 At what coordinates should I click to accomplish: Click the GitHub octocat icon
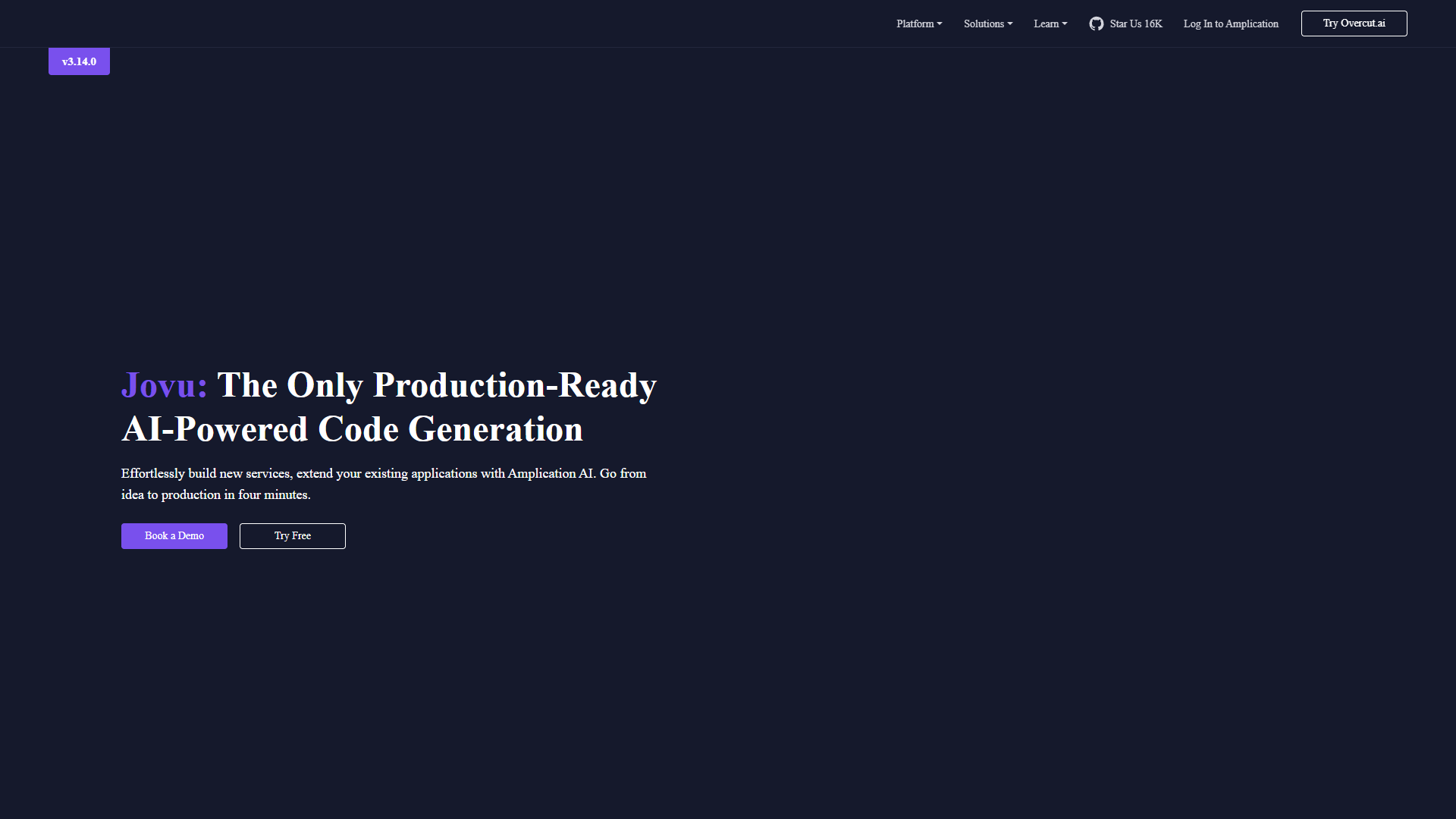[1096, 24]
